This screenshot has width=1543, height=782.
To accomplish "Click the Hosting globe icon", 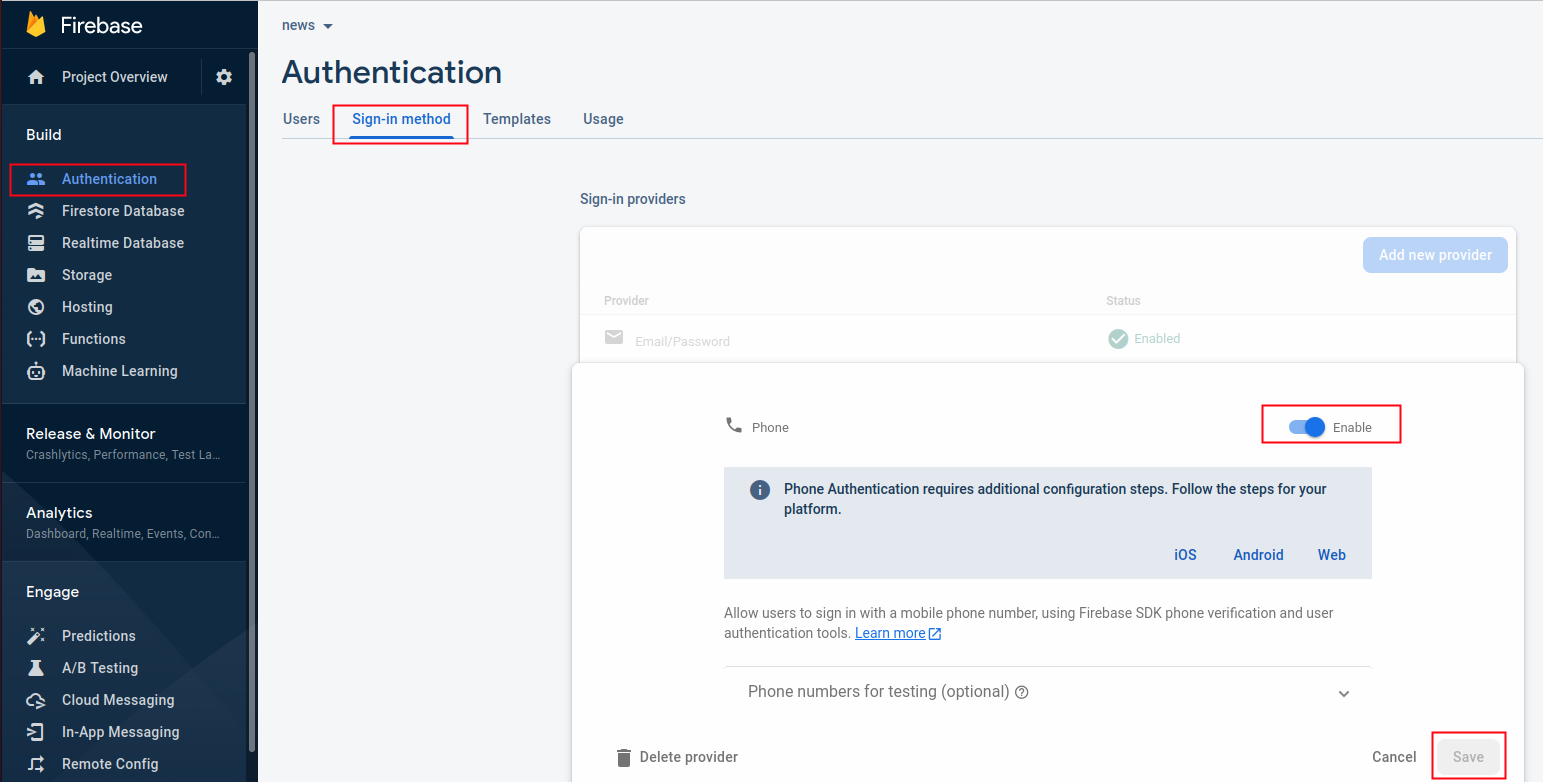I will click(x=36, y=307).
